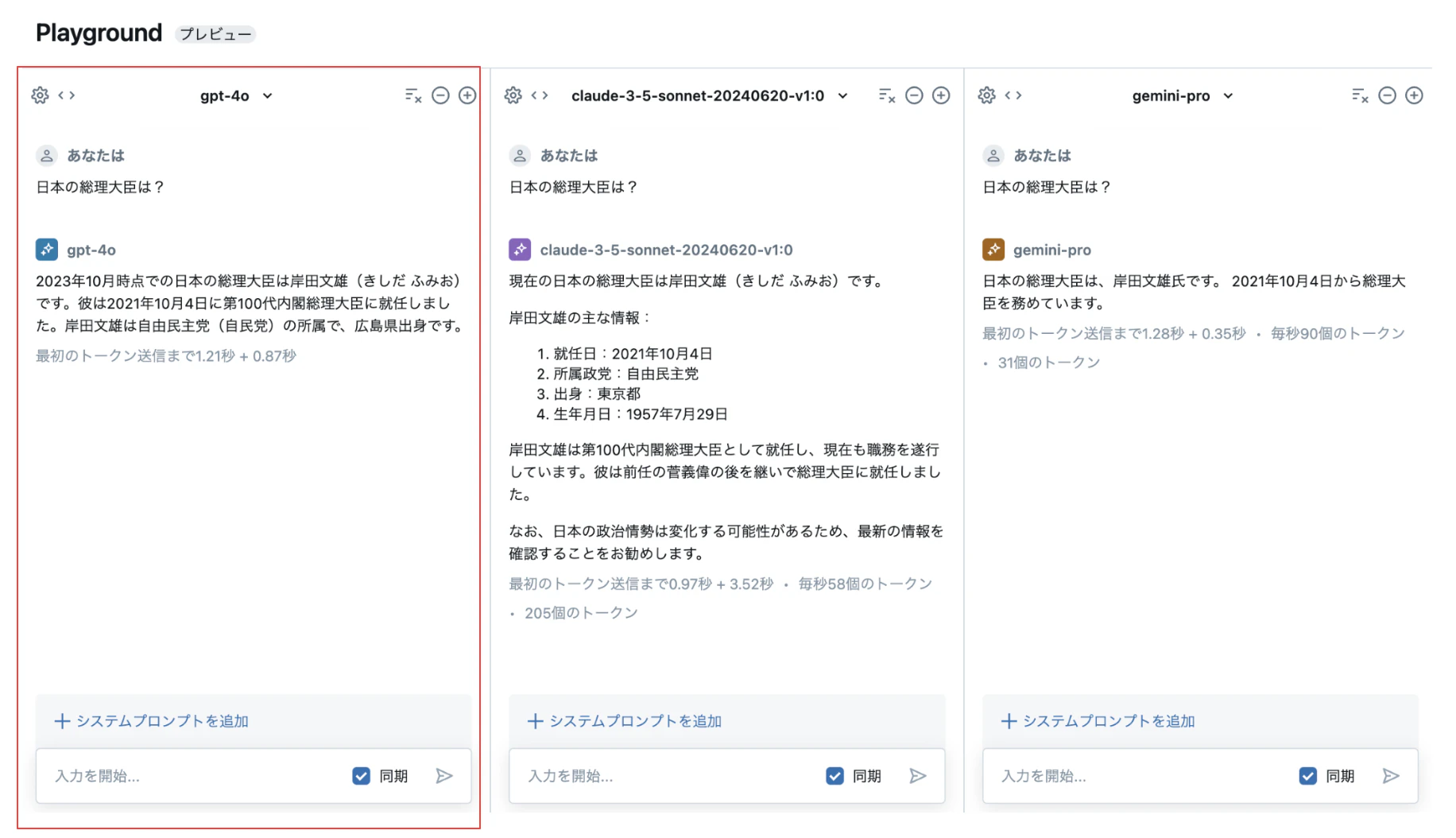Viewport: 1456px width, 838px height.
Task: Open settings gear in gemini-pro panel
Action: pyautogui.click(x=987, y=95)
